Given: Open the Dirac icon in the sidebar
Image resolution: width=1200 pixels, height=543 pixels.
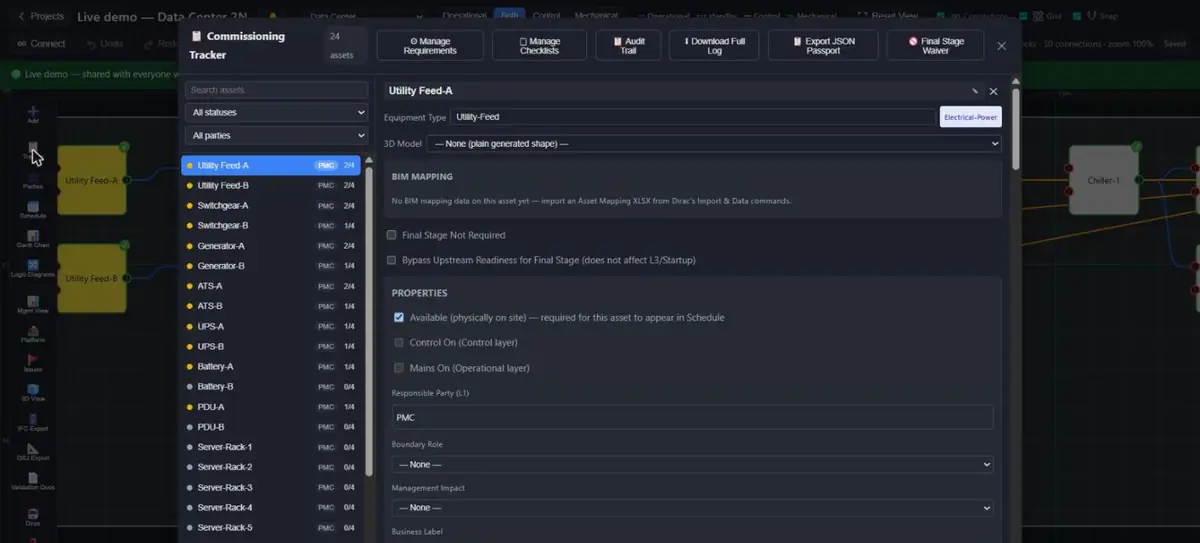Looking at the screenshot, I should point(33,516).
